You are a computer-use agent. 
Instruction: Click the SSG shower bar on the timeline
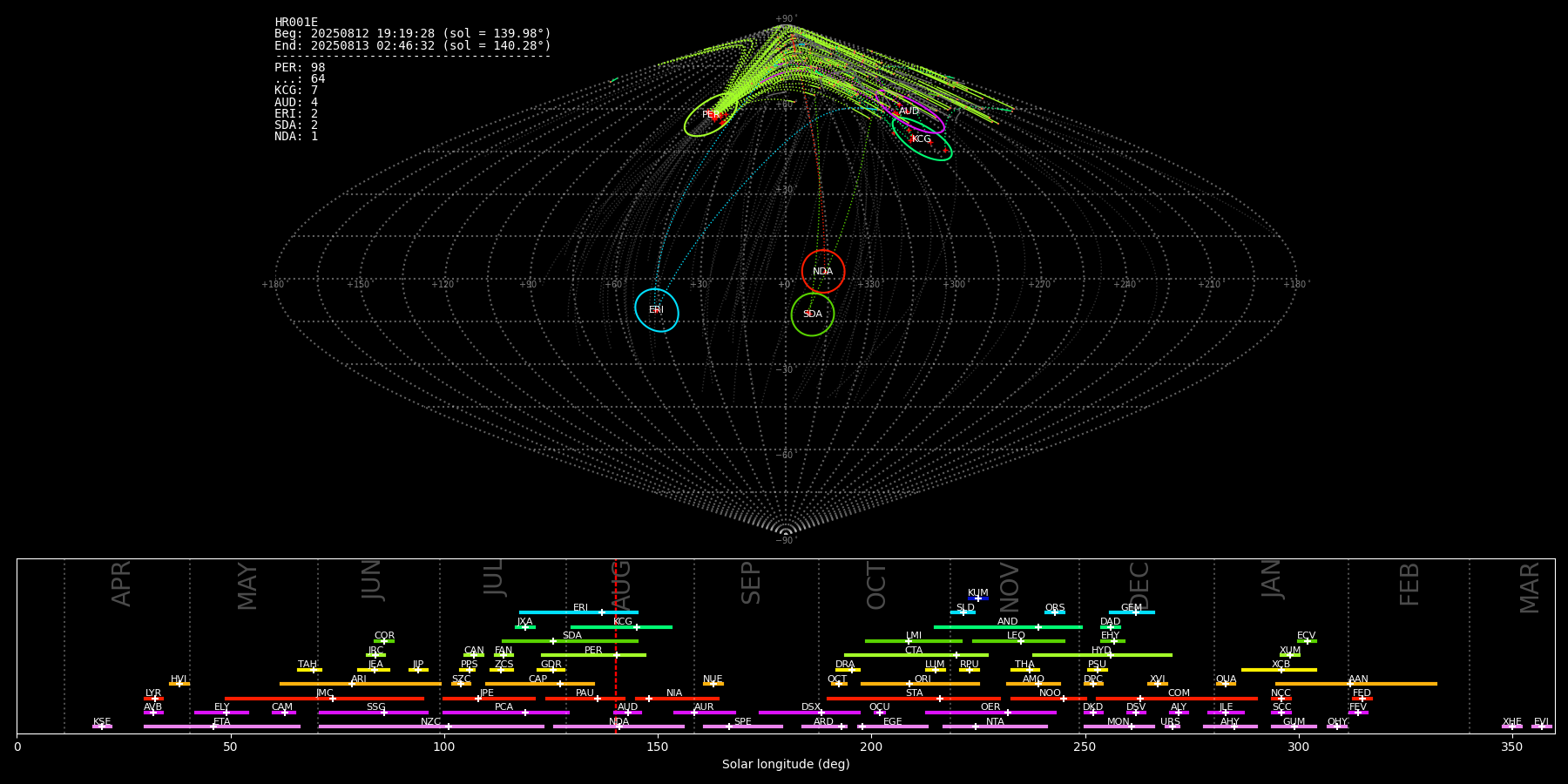point(374,713)
